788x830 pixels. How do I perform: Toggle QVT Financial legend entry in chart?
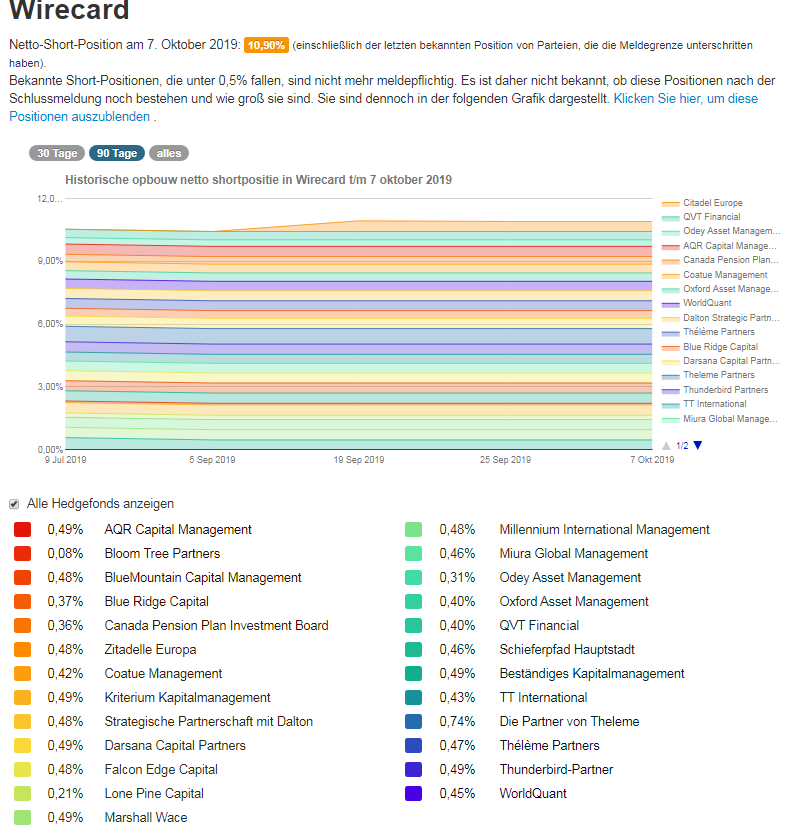point(701,217)
